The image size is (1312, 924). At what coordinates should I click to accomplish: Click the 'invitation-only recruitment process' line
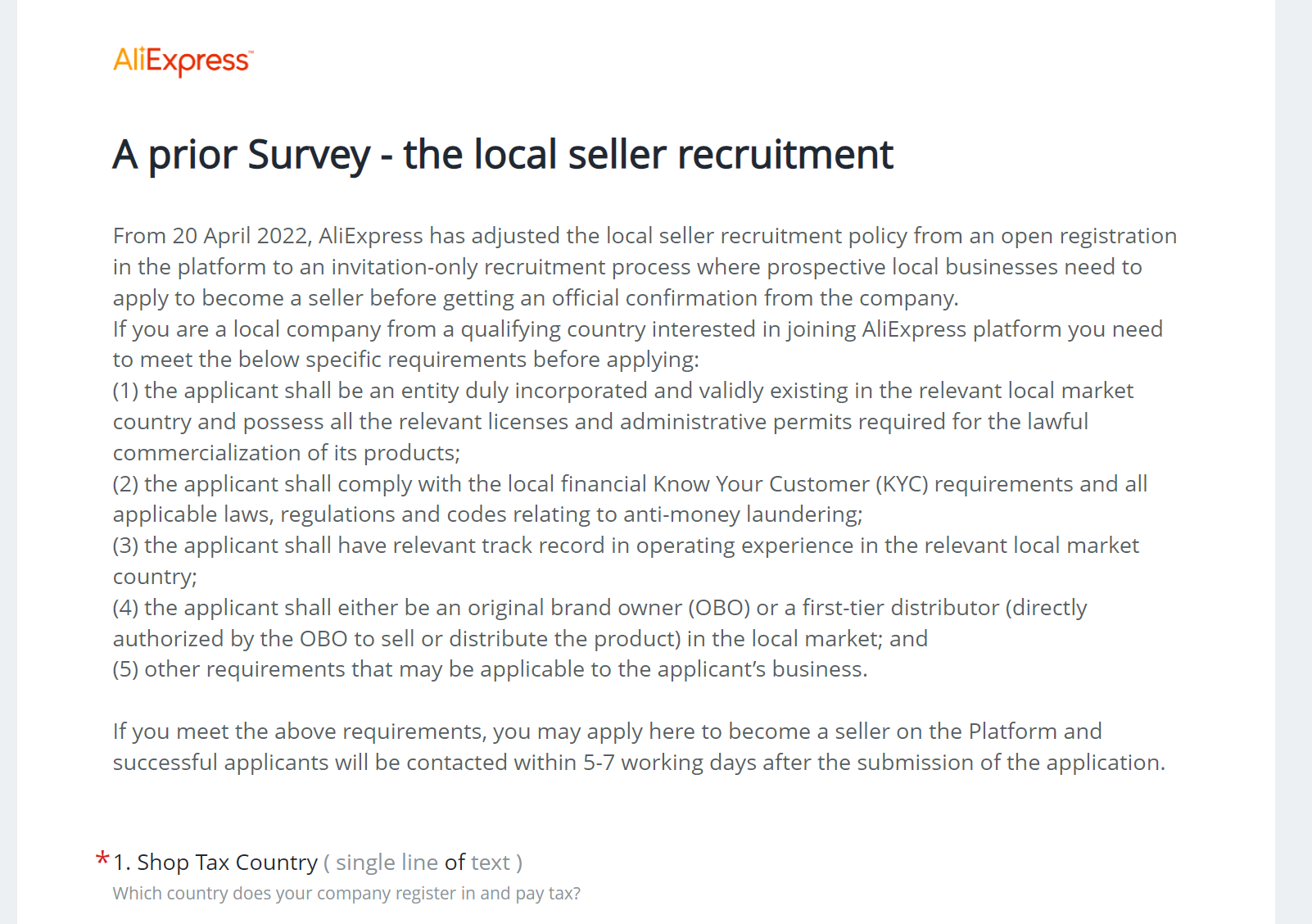(627, 267)
